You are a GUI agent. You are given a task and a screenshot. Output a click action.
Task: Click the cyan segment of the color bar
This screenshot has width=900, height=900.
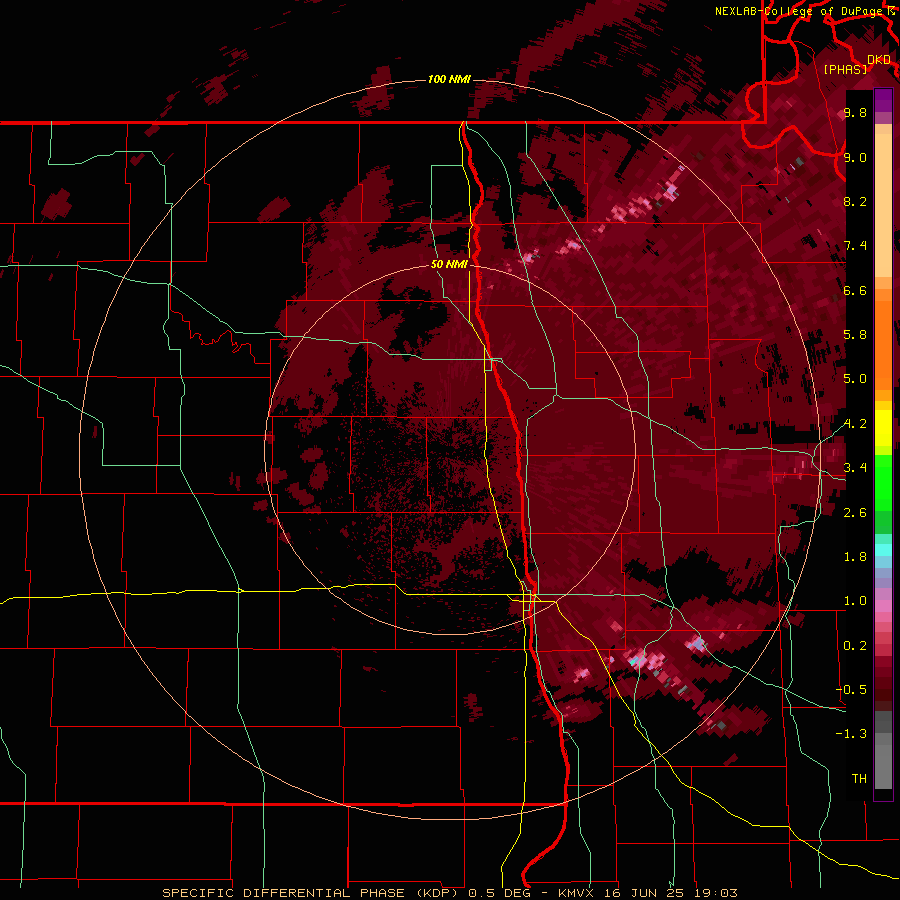point(883,550)
